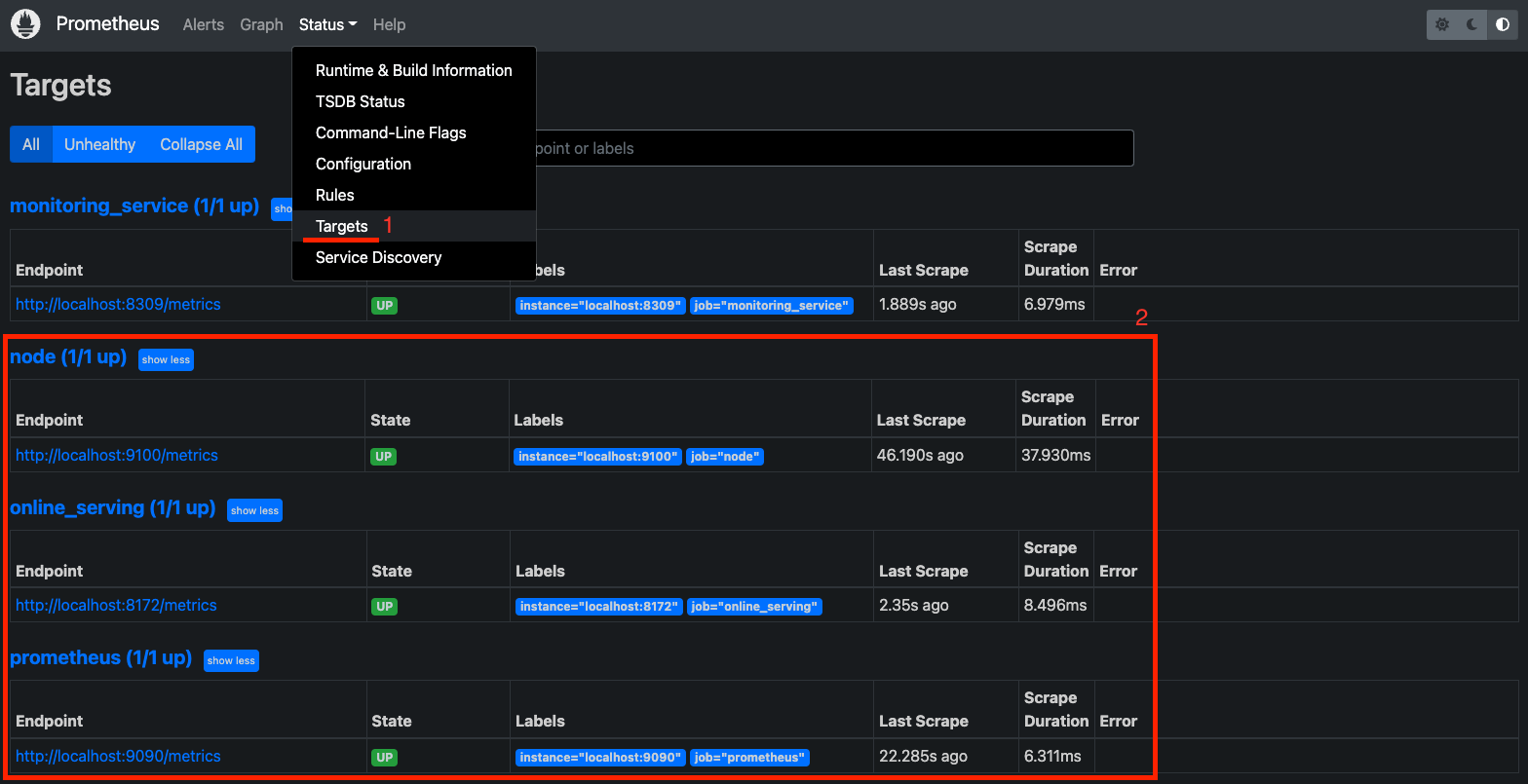Screen dimensions: 1528x784
Task: Click the 8.496ms scrape duration value
Action: tap(1055, 605)
